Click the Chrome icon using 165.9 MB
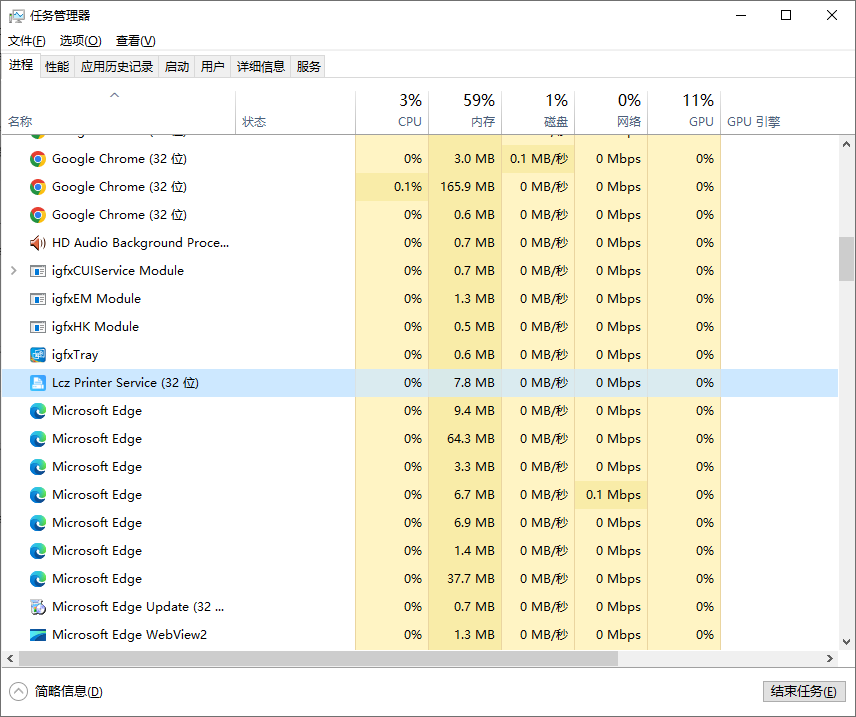 tap(38, 187)
